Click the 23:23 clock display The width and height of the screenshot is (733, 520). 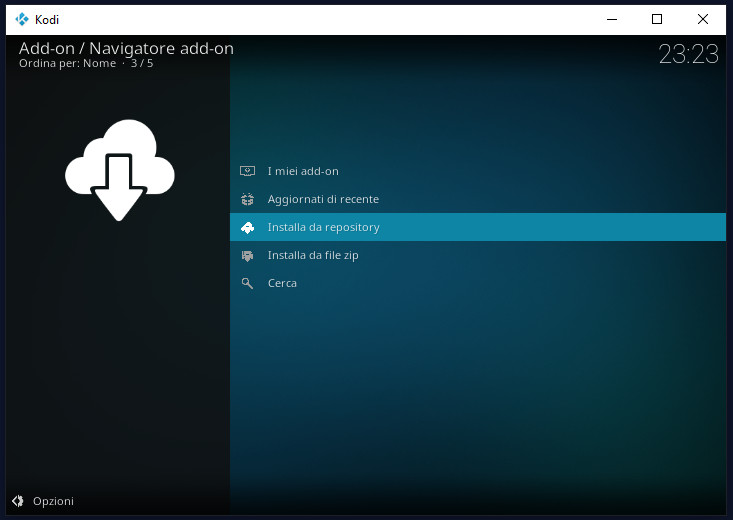(x=688, y=54)
